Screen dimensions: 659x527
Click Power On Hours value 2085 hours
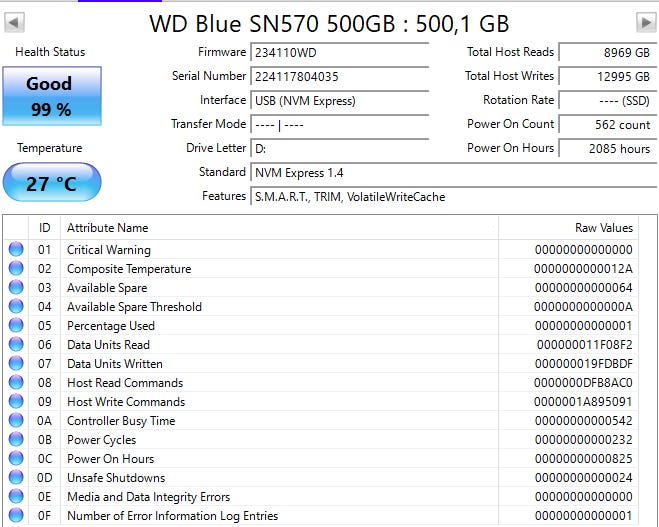click(x=608, y=148)
